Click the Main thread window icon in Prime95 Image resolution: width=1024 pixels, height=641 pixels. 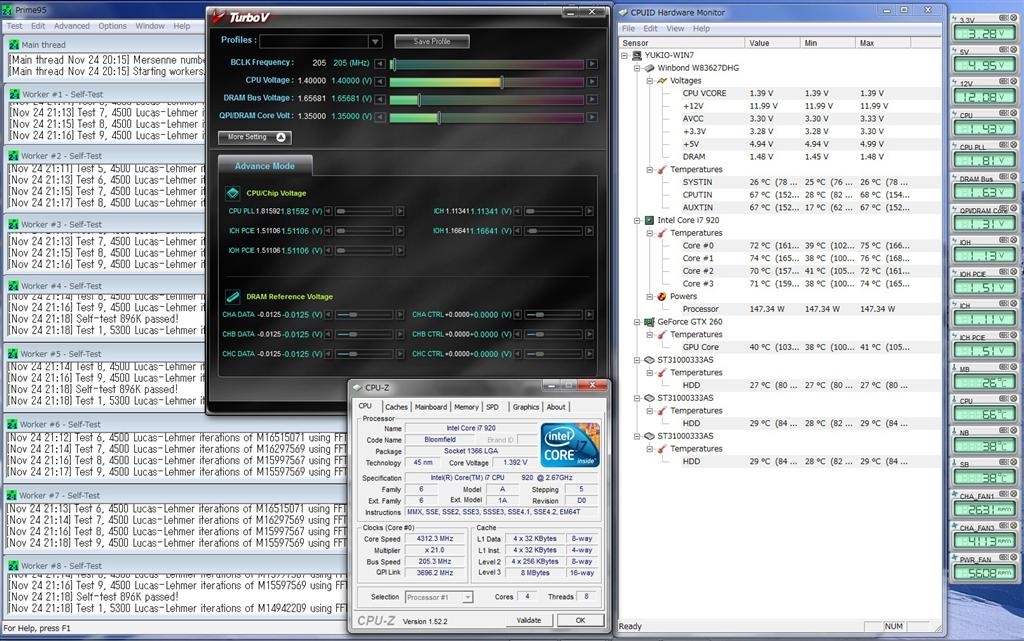[x=14, y=45]
